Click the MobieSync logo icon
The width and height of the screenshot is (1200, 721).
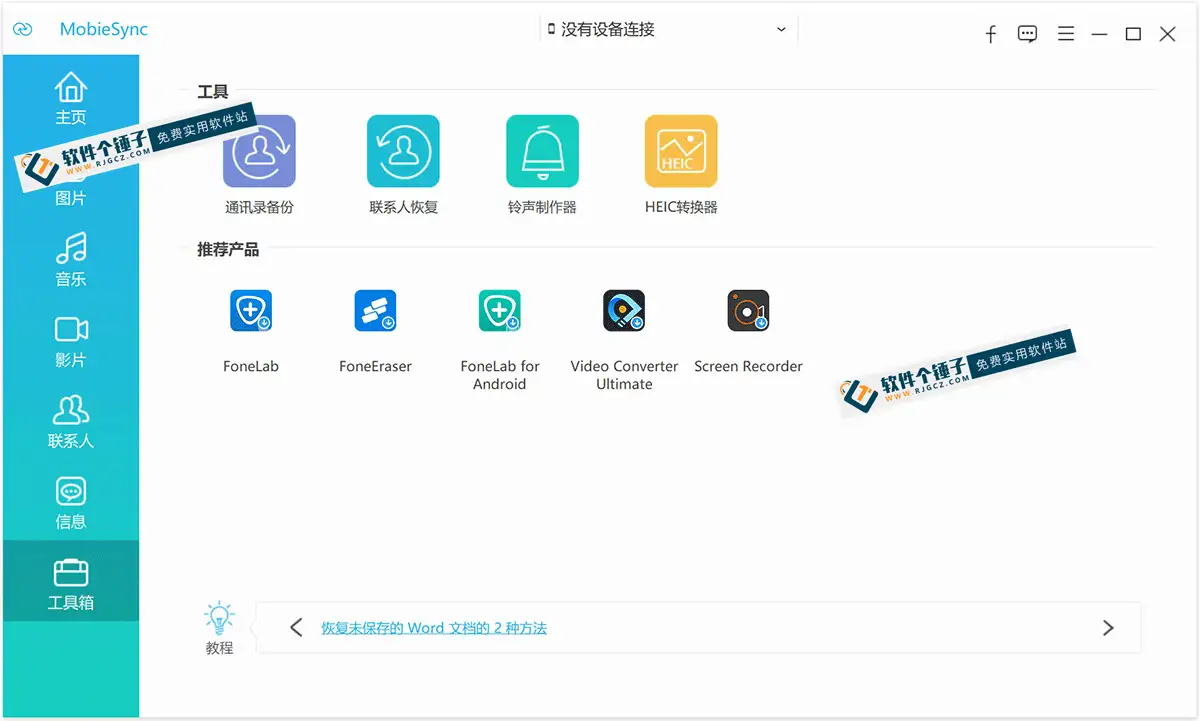23,29
